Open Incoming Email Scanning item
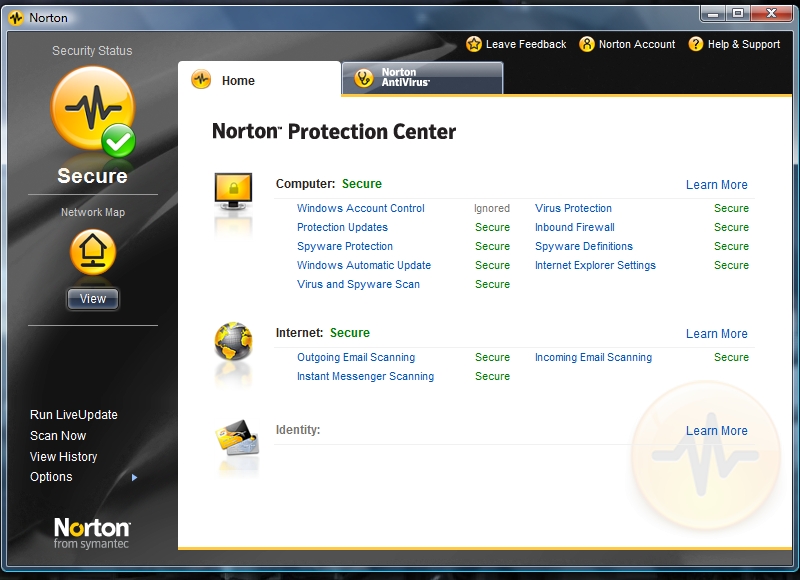 click(x=593, y=357)
